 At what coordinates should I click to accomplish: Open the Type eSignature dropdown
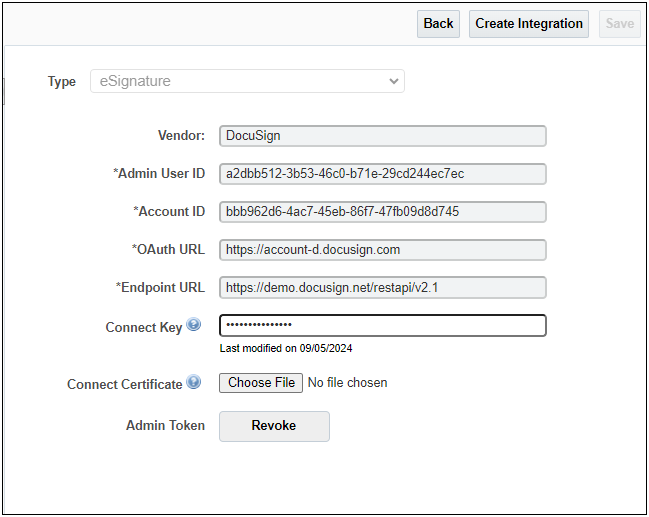[x=248, y=81]
